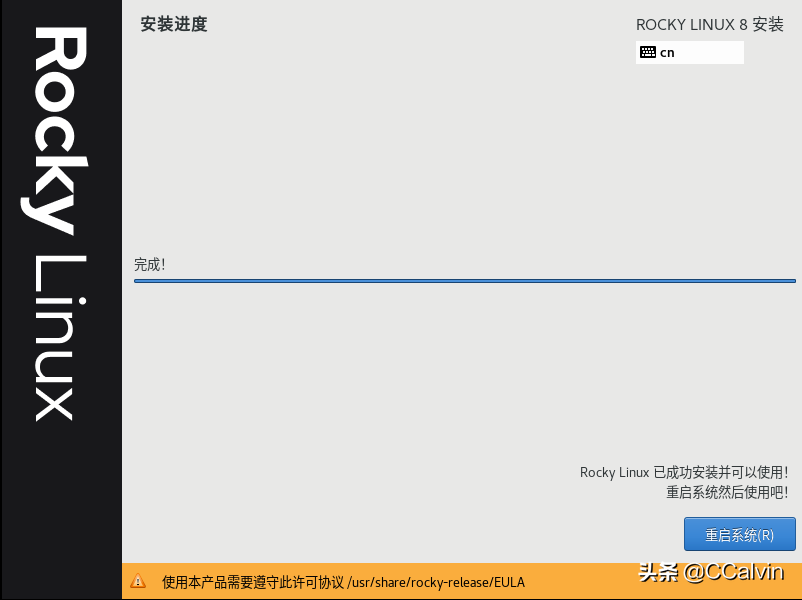
Task: Open the cn keyboard layout indicator
Action: point(668,52)
